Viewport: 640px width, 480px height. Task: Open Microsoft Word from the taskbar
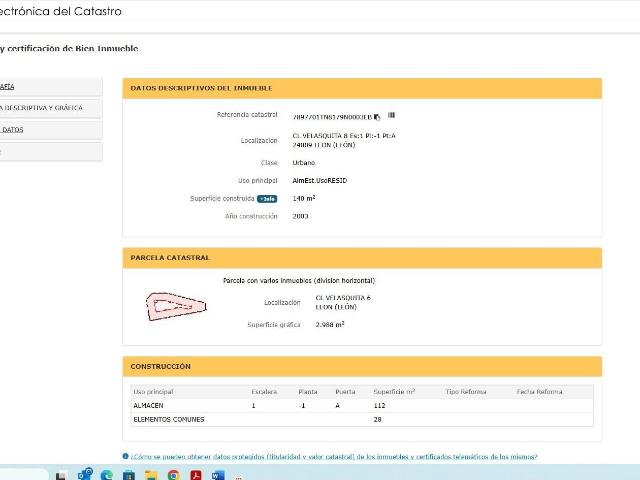click(x=218, y=475)
